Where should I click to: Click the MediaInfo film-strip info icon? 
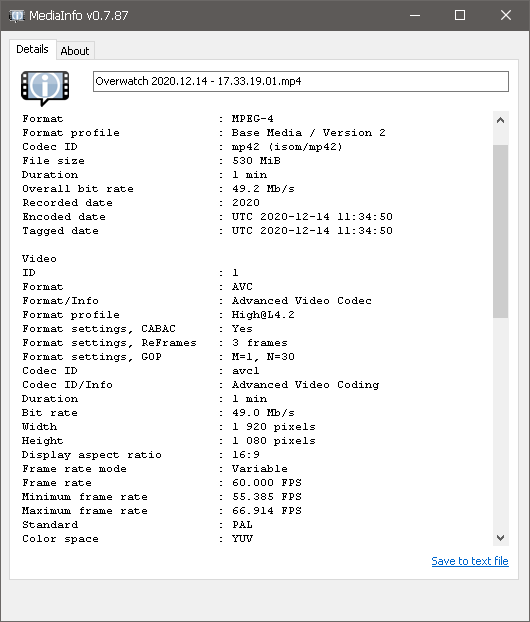(45, 88)
